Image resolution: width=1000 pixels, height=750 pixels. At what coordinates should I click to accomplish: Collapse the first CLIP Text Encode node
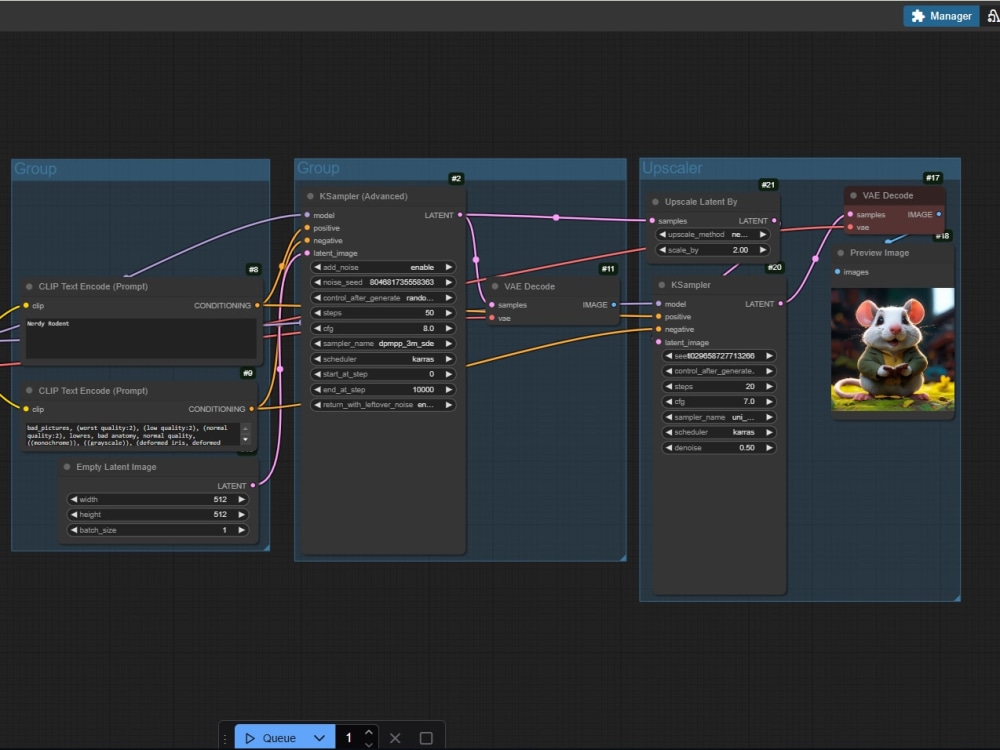click(29, 287)
